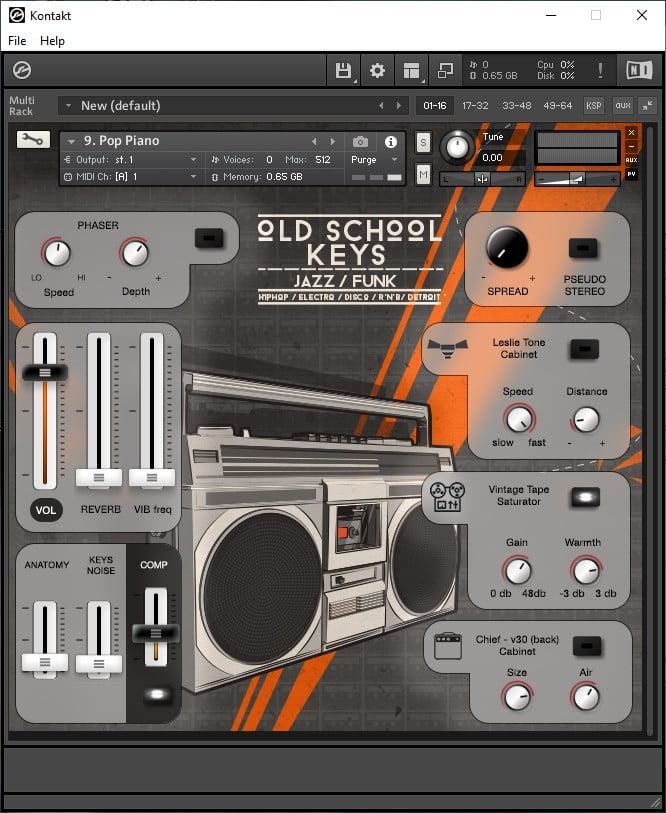Toggle the Leslie Tone Cabinet switch
This screenshot has width=666, height=813.
point(585,349)
